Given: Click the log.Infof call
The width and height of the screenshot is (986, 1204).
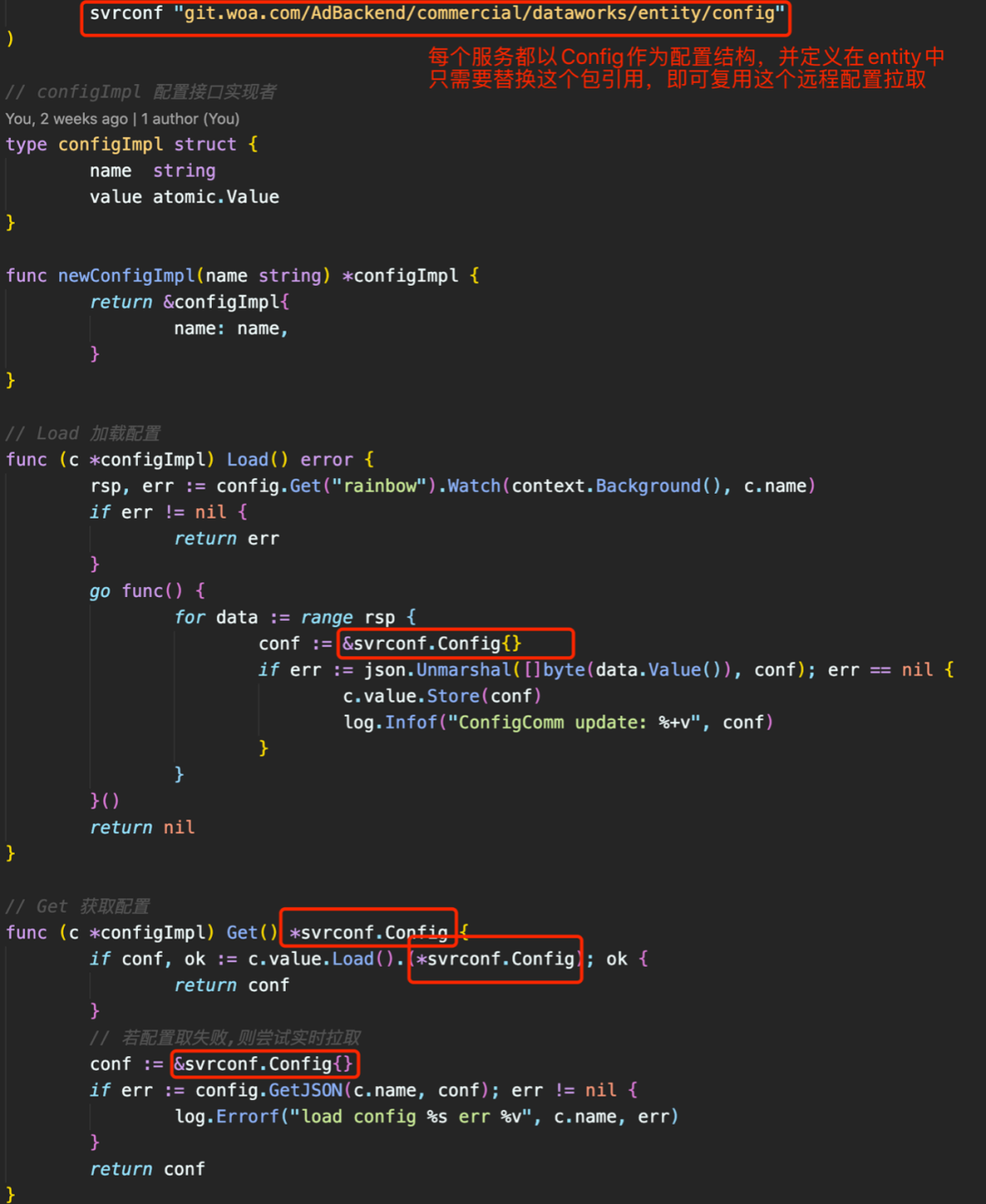Looking at the screenshot, I should [x=390, y=723].
